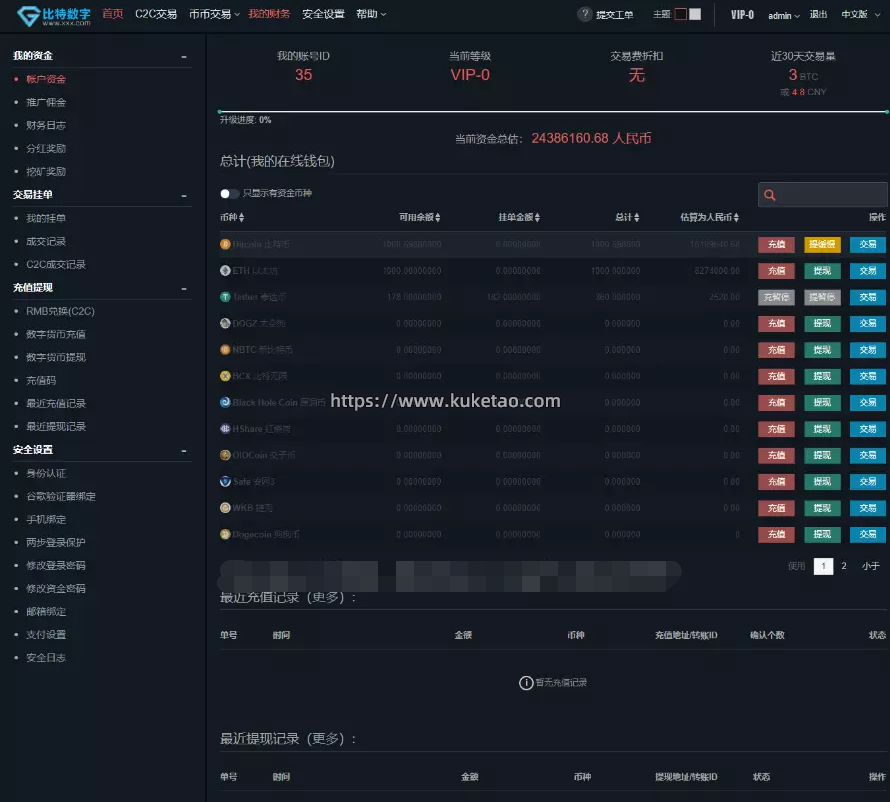Click the Black Hole Coin icon
Image resolution: width=890 pixels, height=802 pixels.
225,402
